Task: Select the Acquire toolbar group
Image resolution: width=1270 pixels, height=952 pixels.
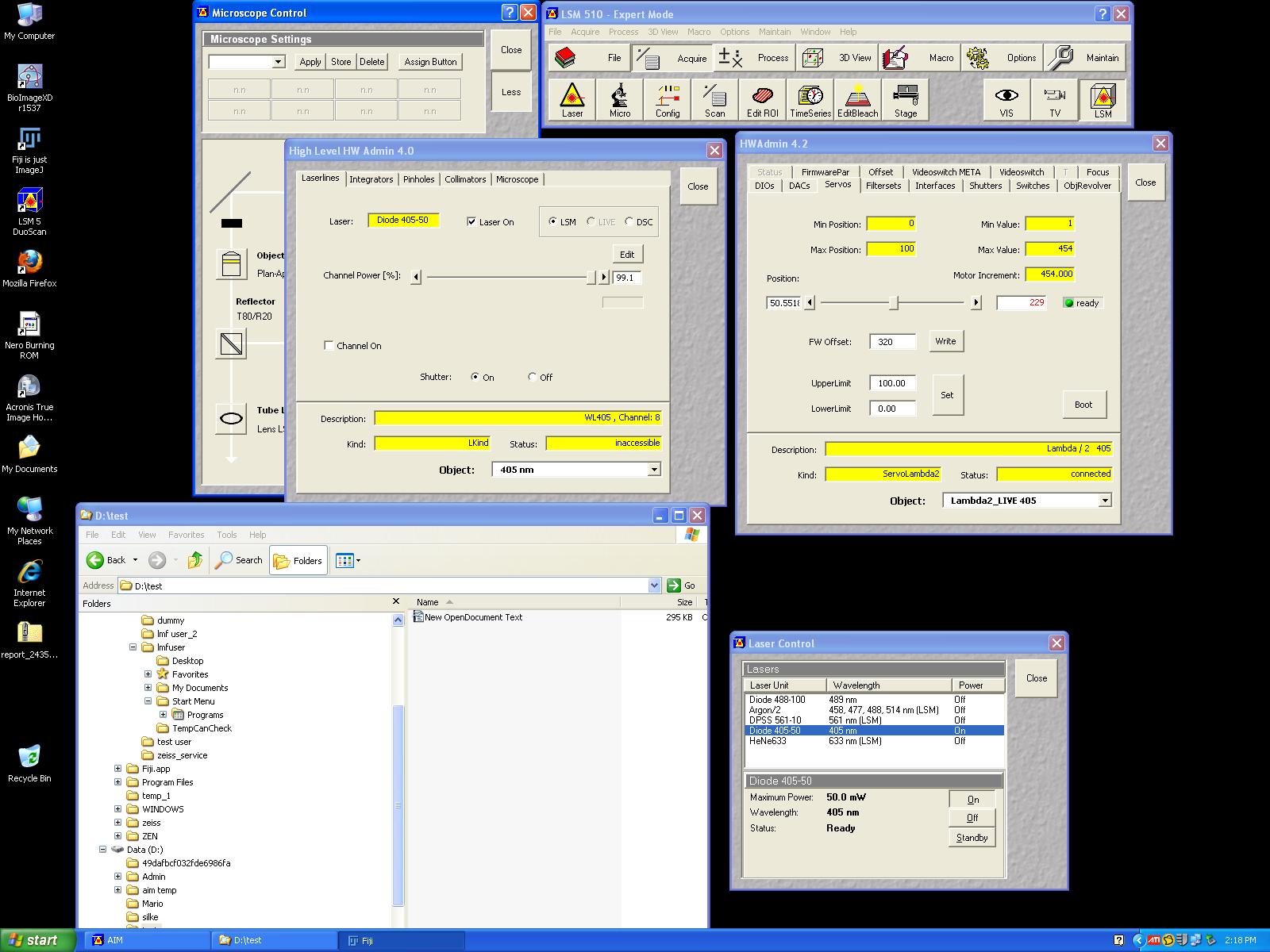Action: (672, 58)
